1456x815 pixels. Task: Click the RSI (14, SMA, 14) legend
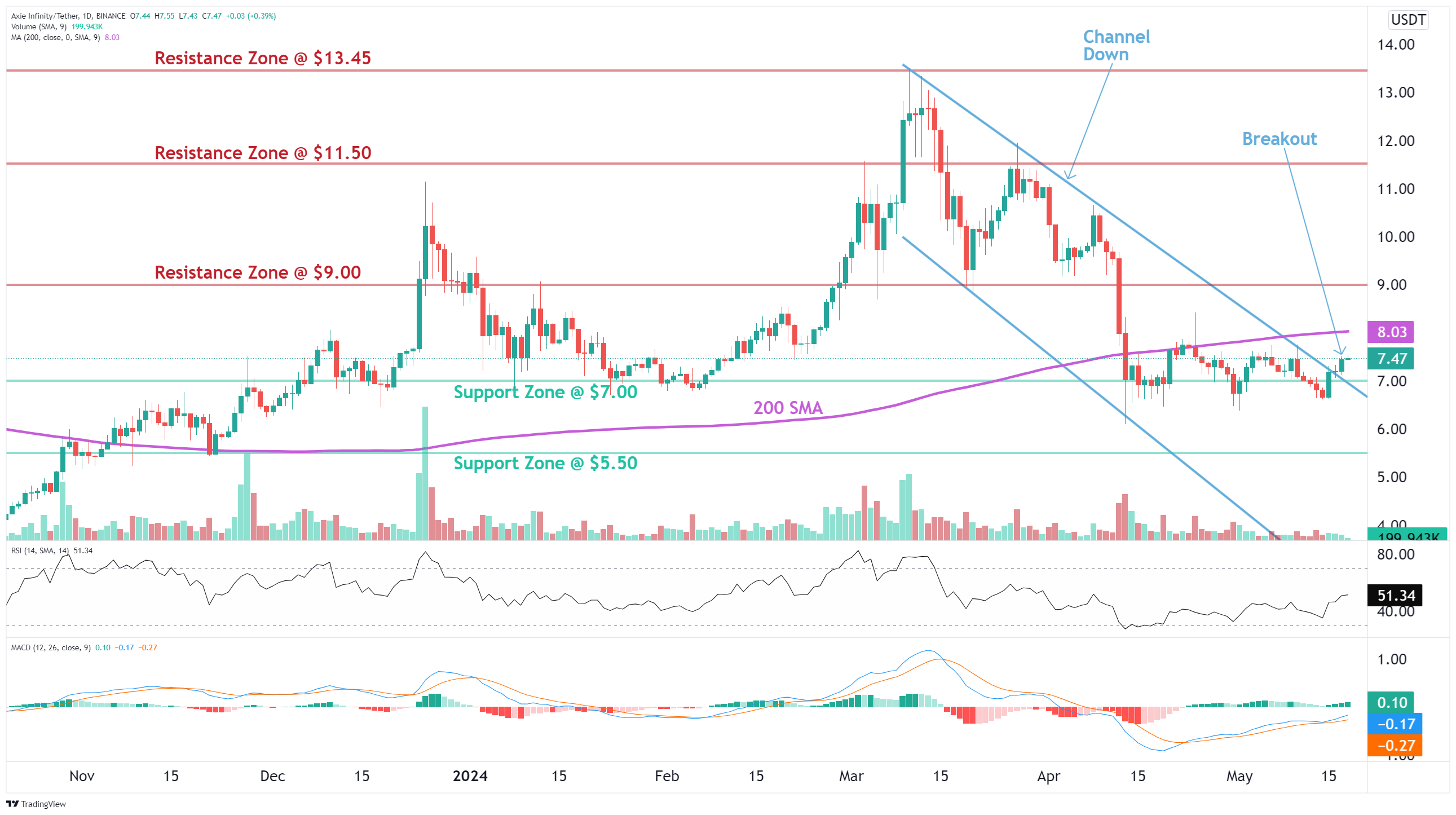(52, 550)
